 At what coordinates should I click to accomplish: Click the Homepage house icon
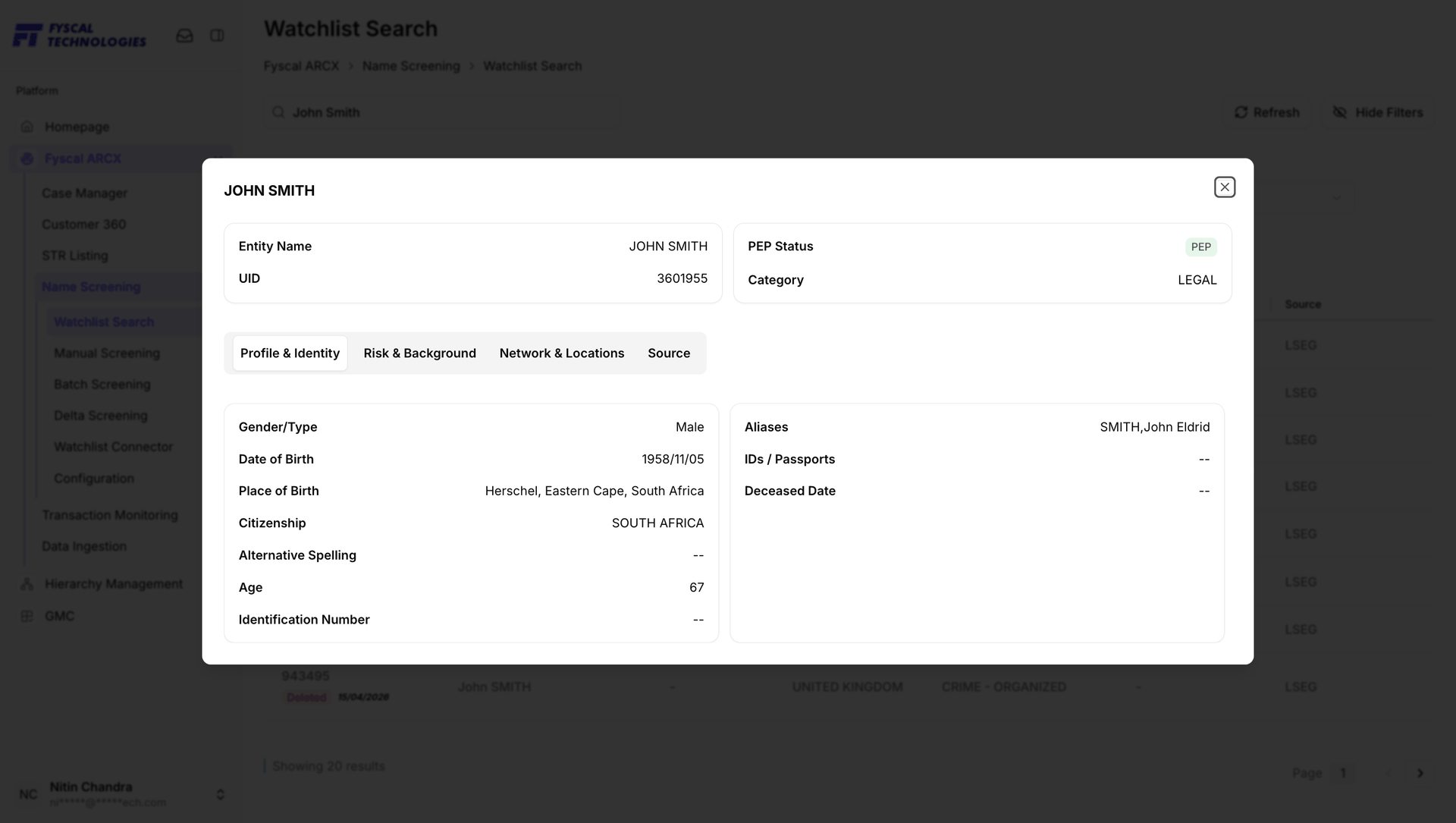27,127
